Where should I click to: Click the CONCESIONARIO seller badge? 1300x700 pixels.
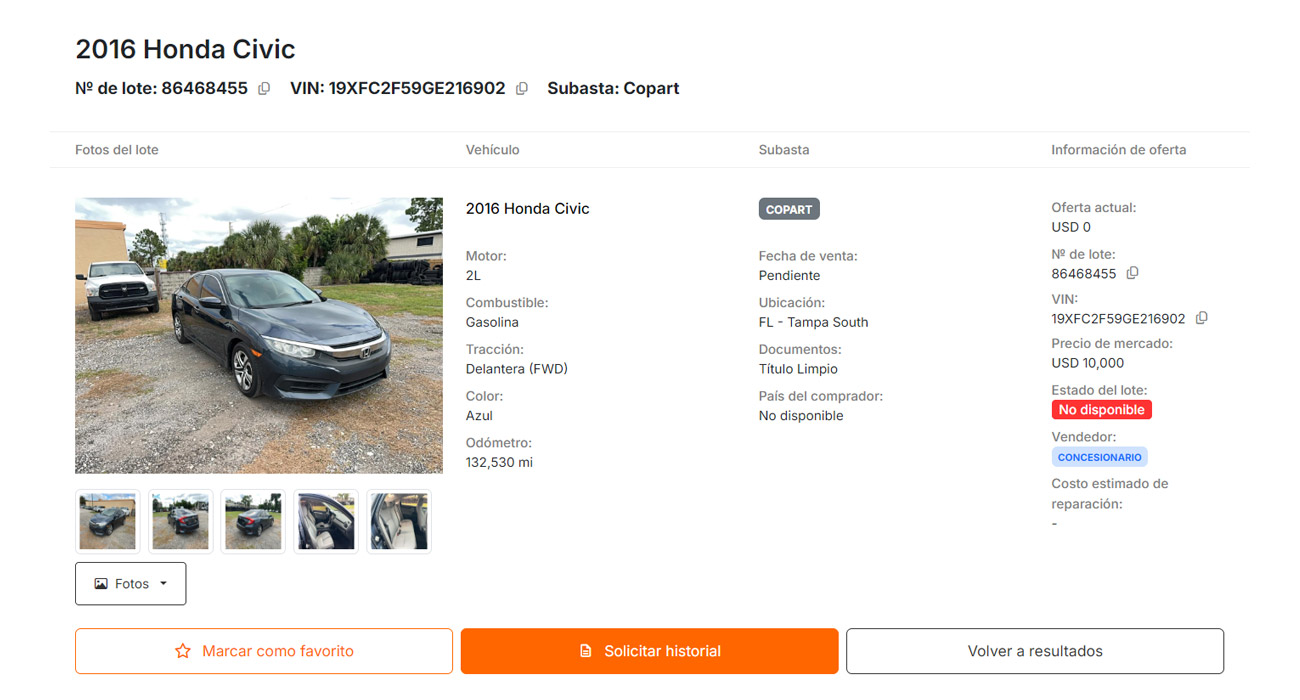[1099, 457]
